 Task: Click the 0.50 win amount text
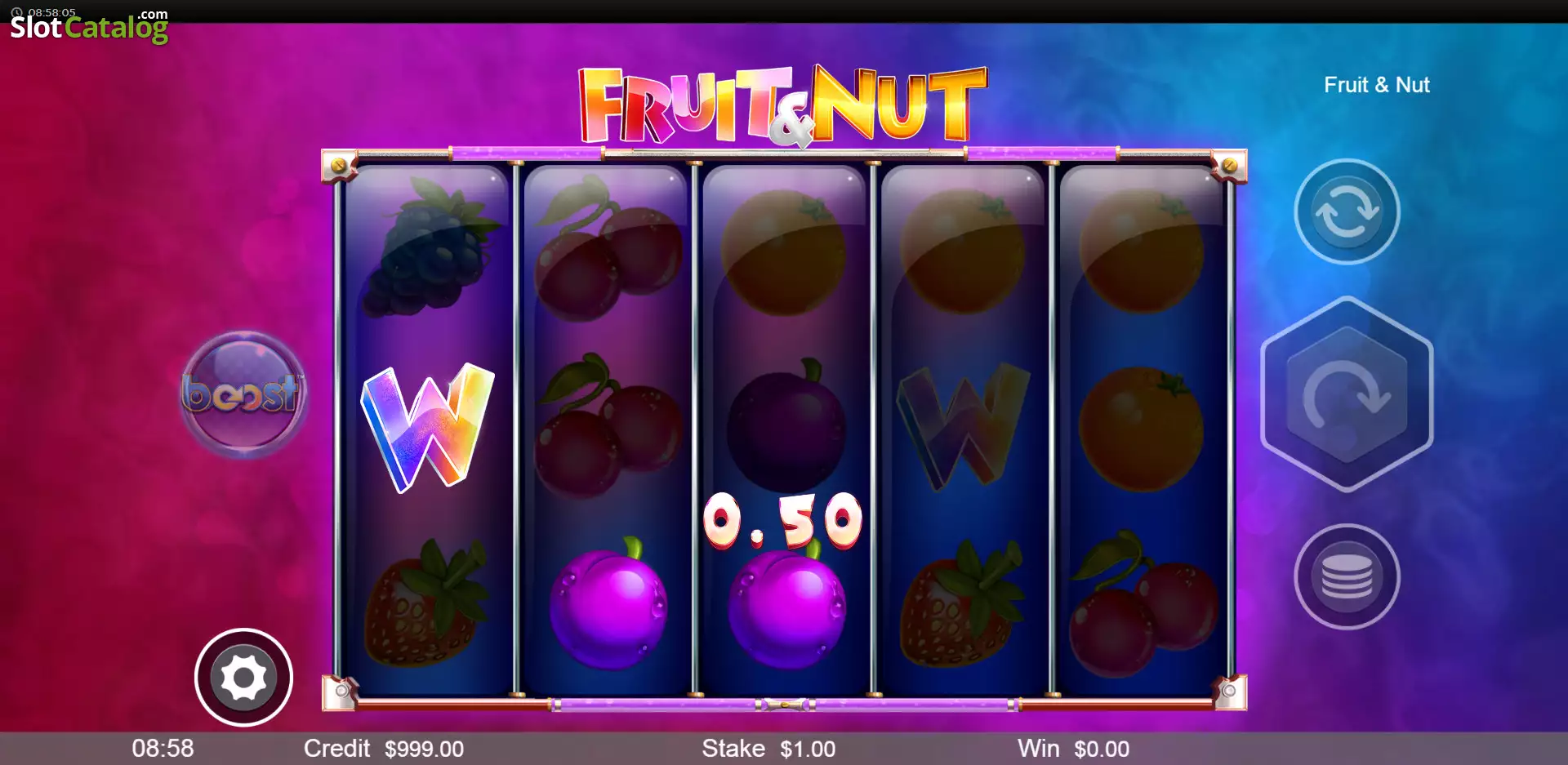point(782,520)
